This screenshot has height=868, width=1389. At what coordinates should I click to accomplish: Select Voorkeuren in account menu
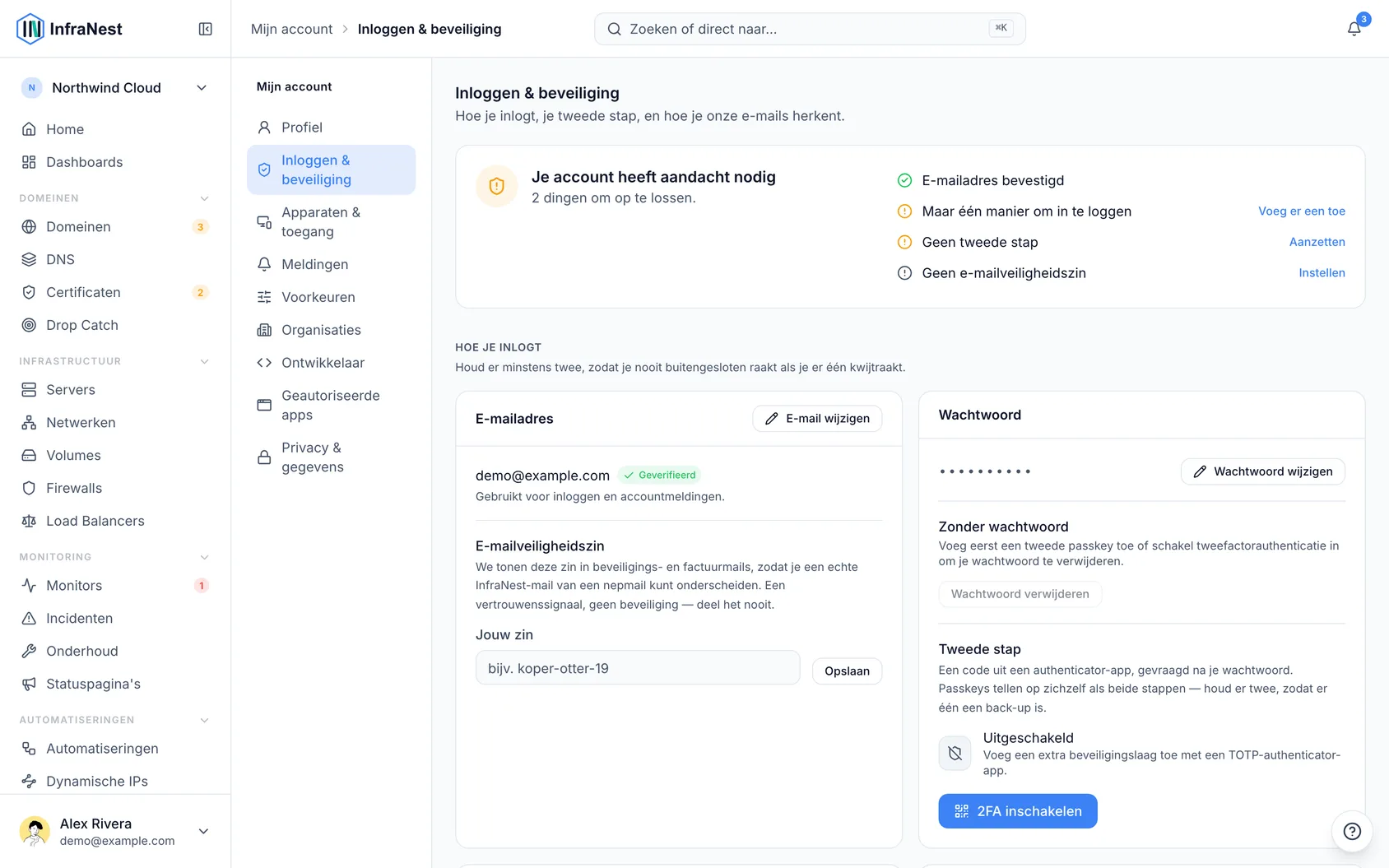point(332,297)
